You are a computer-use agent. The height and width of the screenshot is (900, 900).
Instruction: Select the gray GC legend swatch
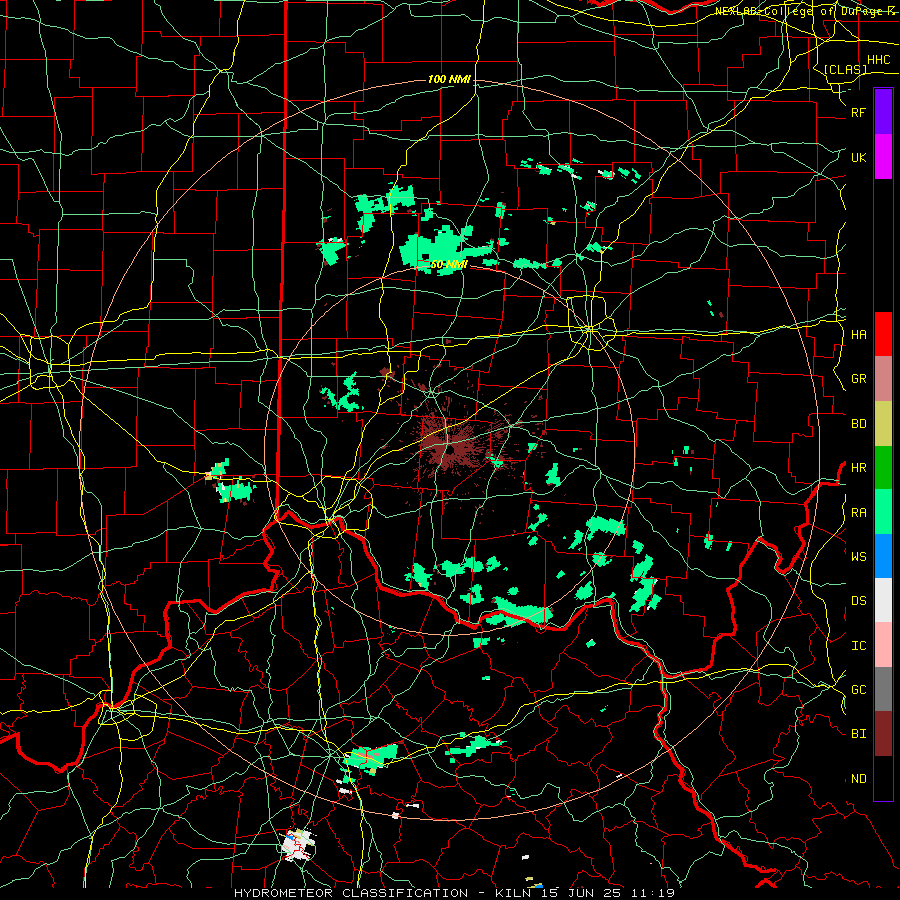(x=883, y=689)
